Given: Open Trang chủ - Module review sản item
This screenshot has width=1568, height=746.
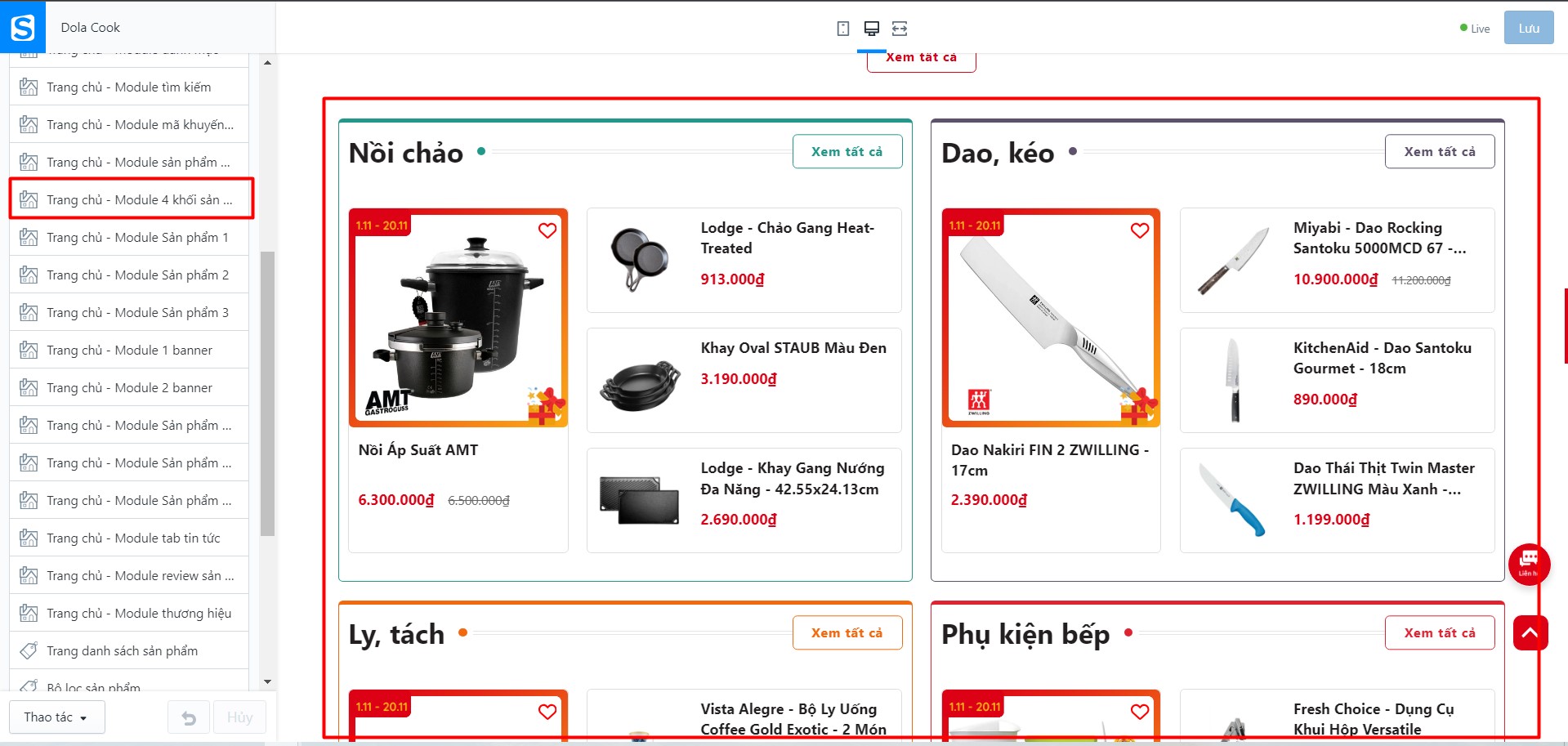Looking at the screenshot, I should click(129, 575).
